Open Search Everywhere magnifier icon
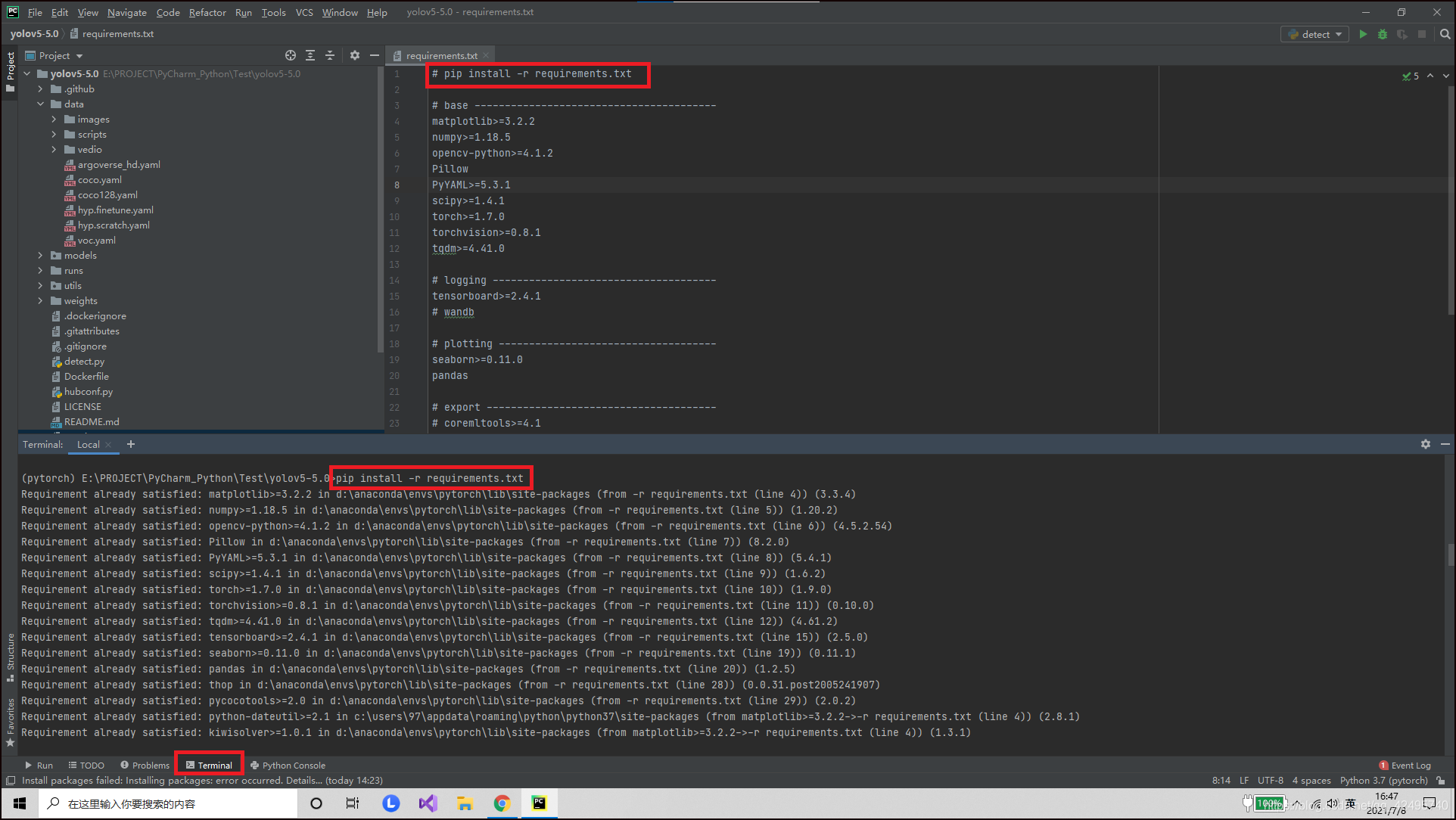 click(1445, 34)
